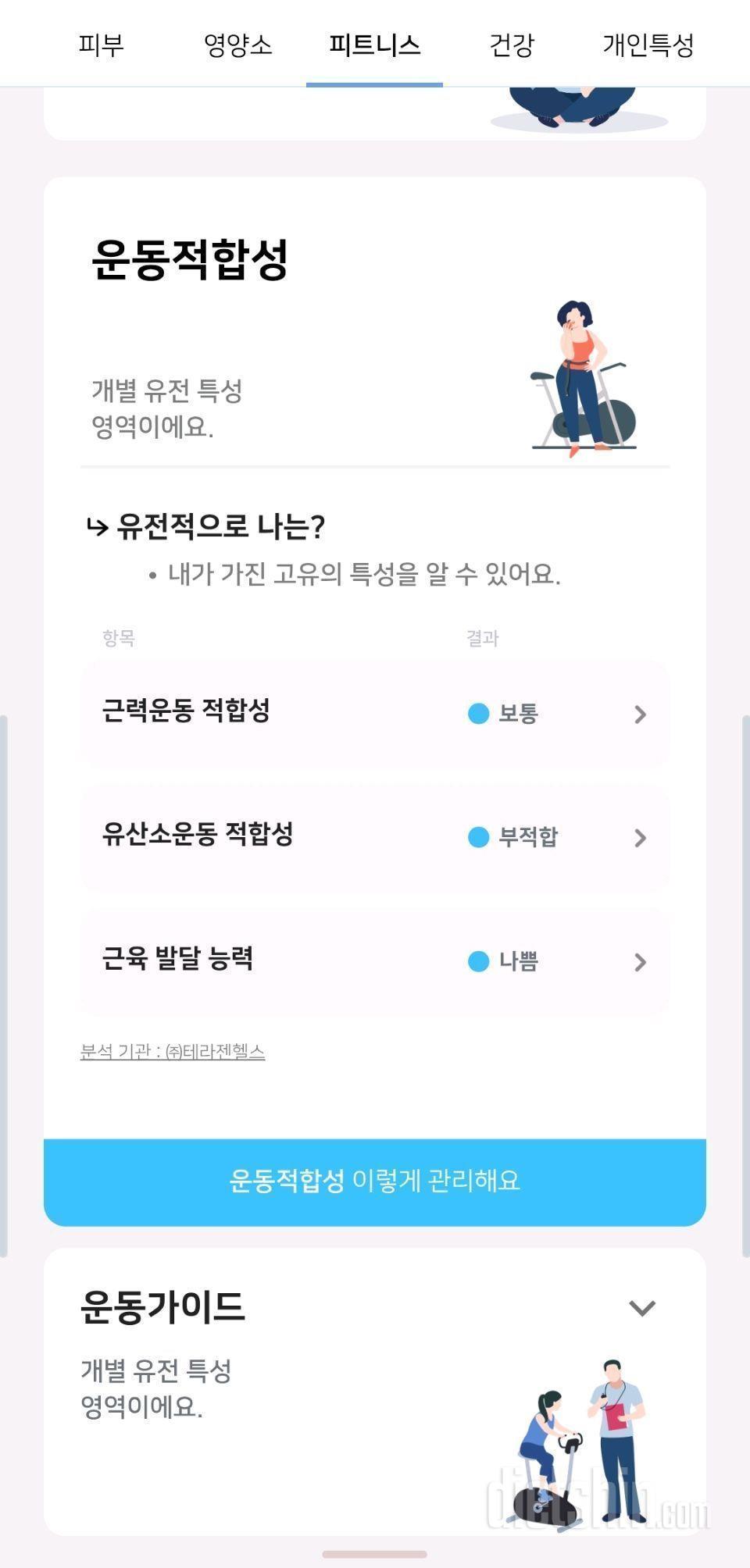Image resolution: width=750 pixels, height=1568 pixels.
Task: Open the 개인특성 tab
Action: tap(648, 45)
